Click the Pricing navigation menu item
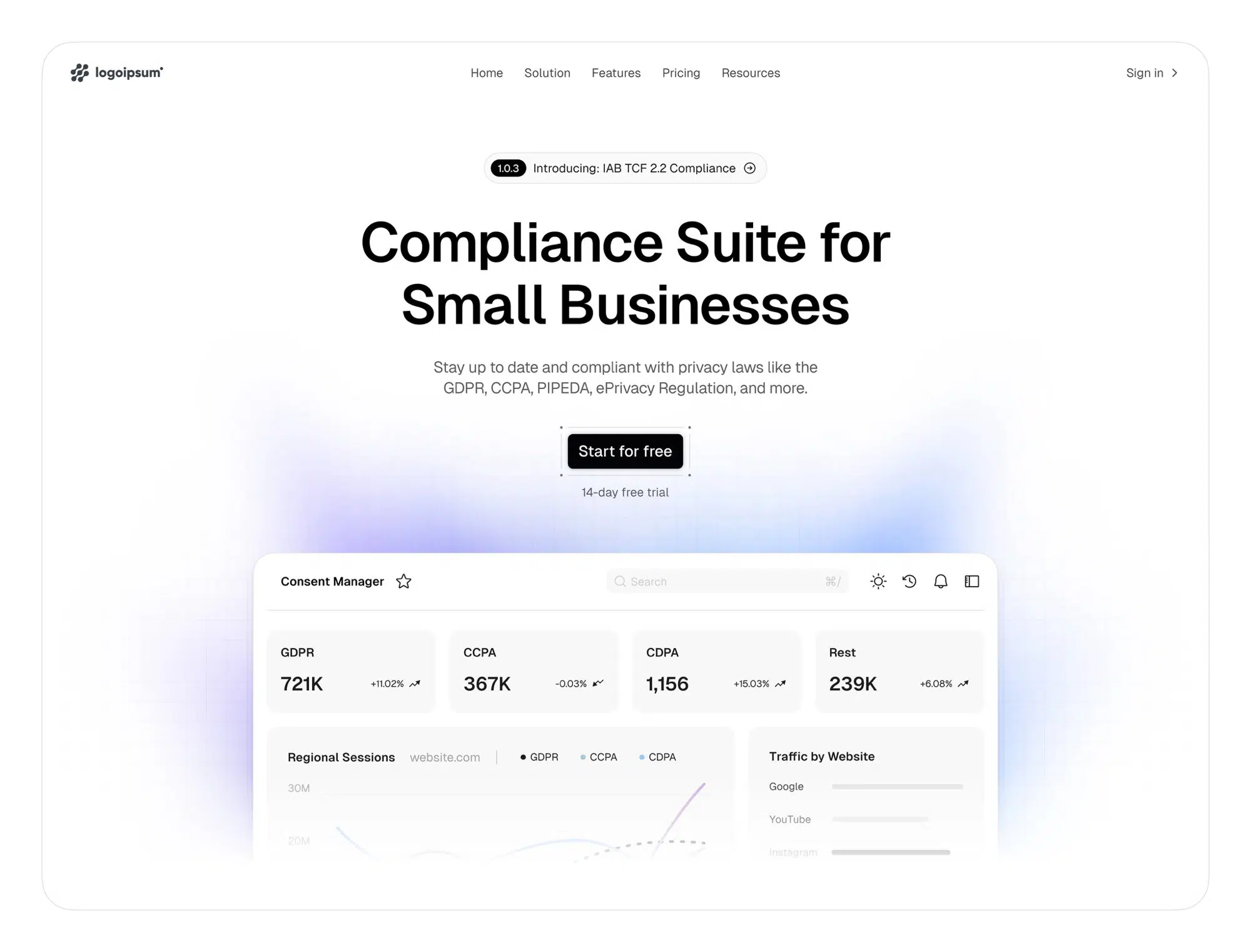This screenshot has height=952, width=1251. click(x=680, y=72)
